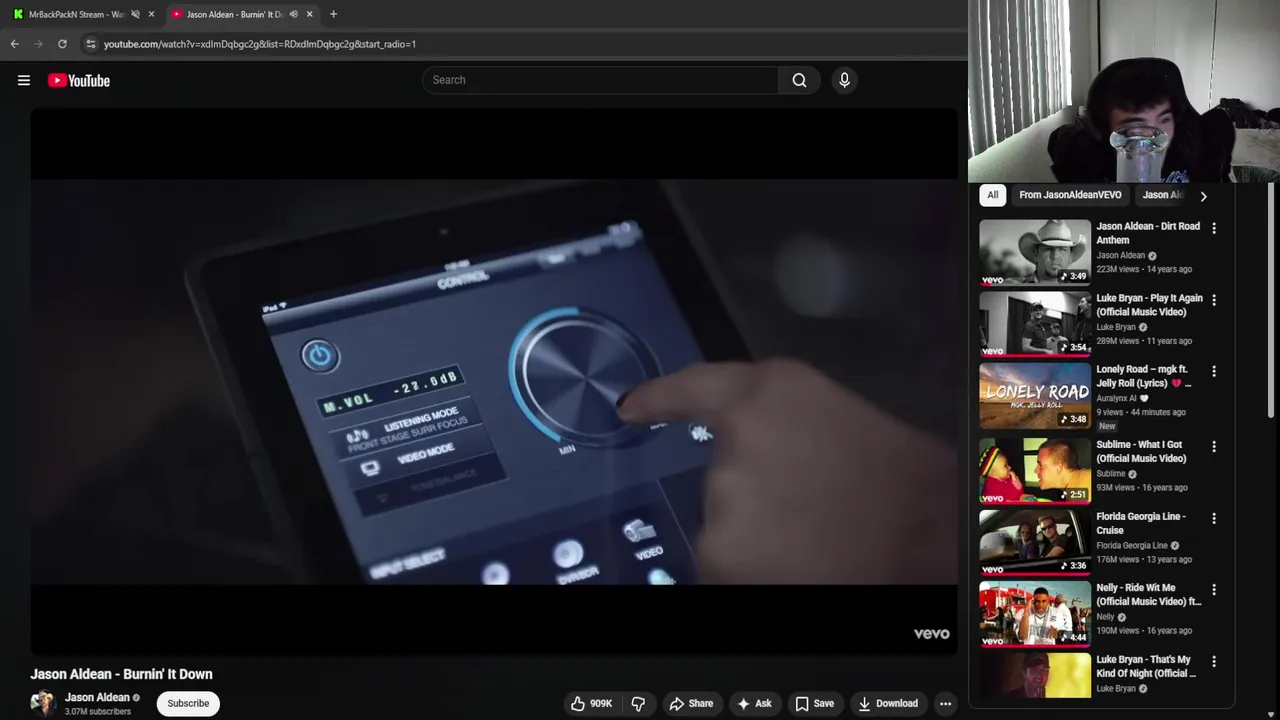Screen dimensions: 1280x720
Task: Select the All filter chip
Action: click(x=993, y=195)
